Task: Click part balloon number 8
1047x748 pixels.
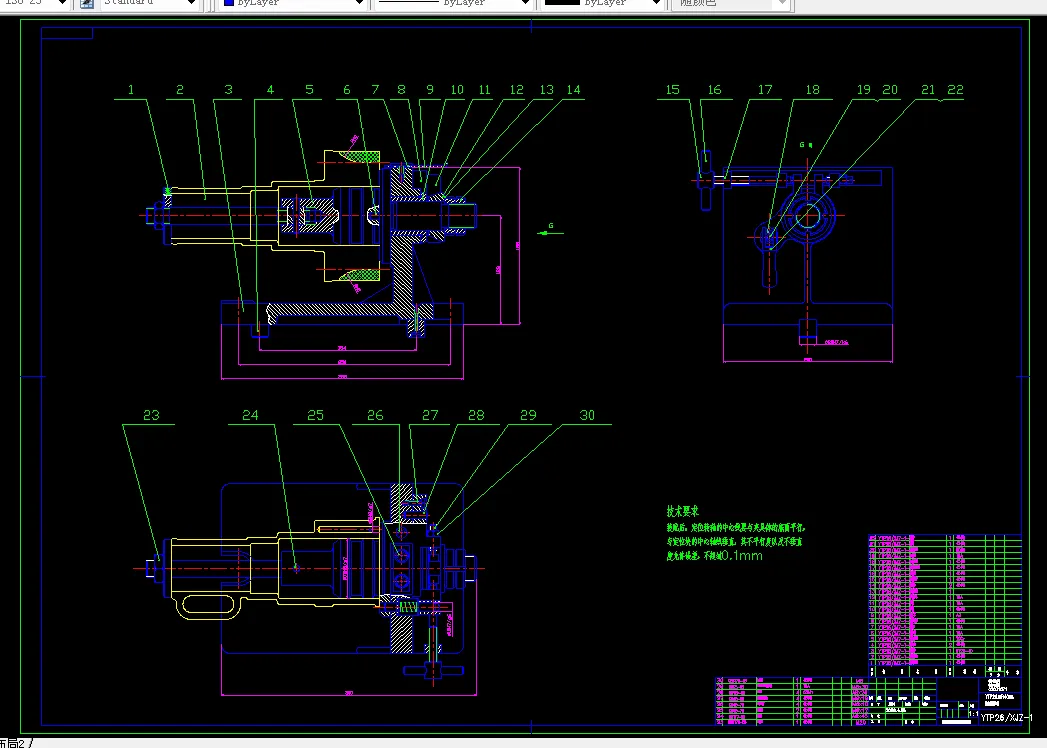Action: tap(401, 89)
